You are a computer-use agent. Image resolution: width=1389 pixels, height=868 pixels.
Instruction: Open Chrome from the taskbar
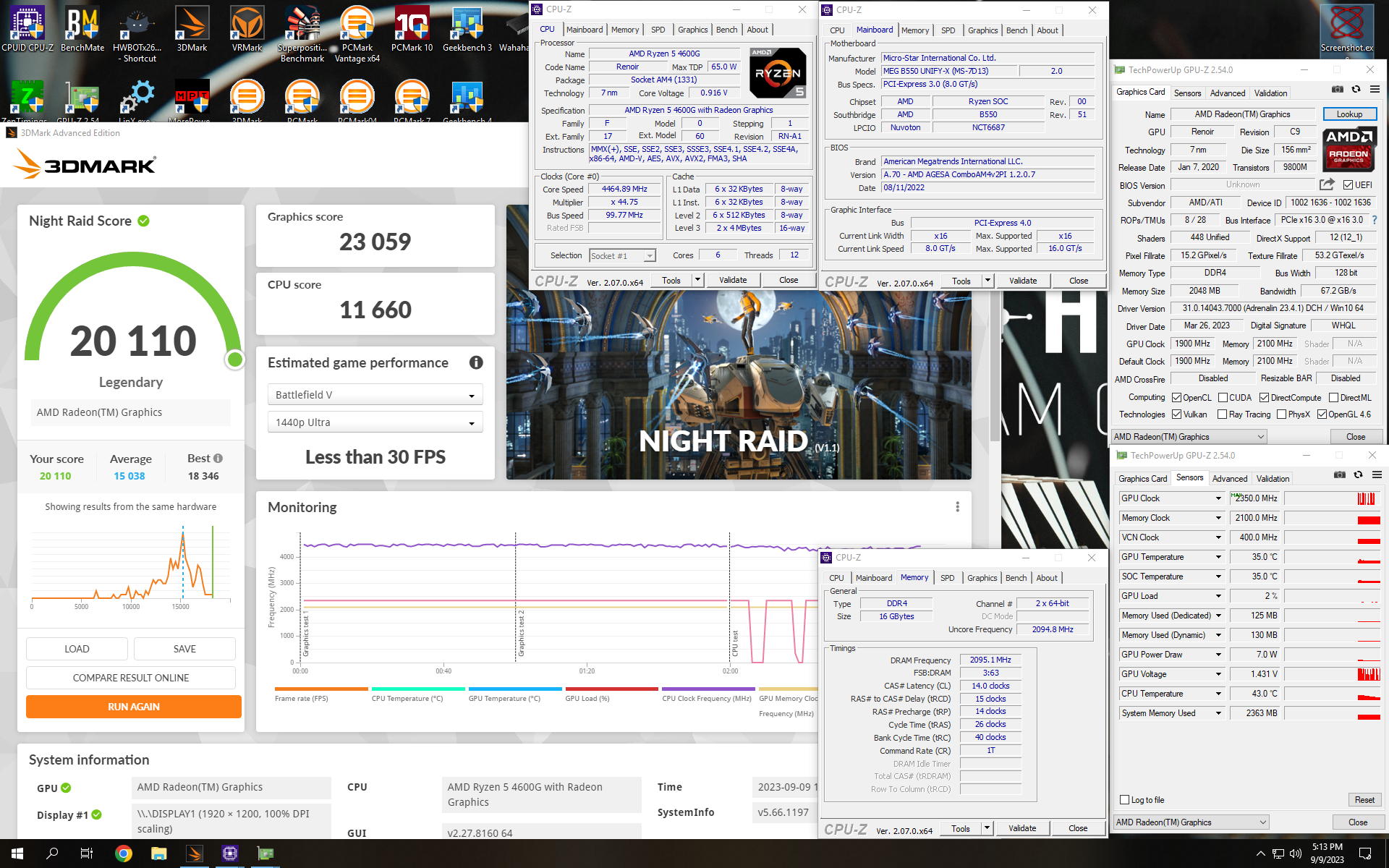124,854
